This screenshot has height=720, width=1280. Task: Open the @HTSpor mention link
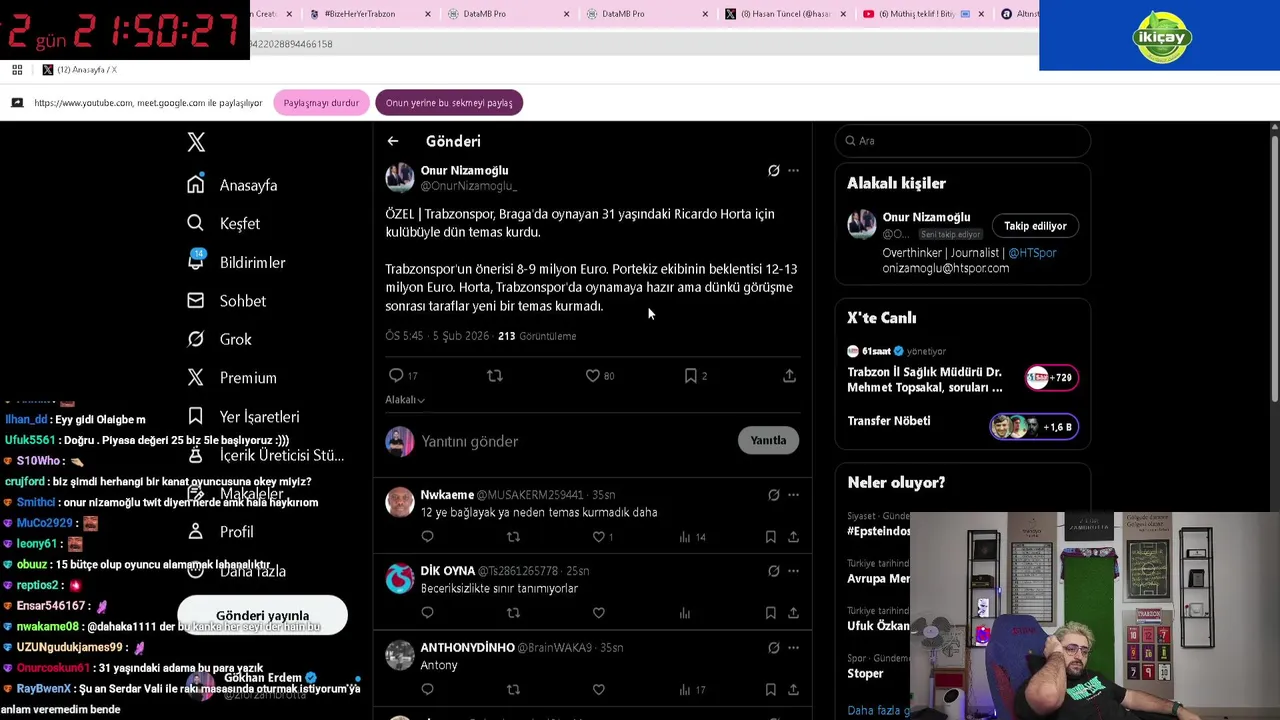pyautogui.click(x=1032, y=253)
